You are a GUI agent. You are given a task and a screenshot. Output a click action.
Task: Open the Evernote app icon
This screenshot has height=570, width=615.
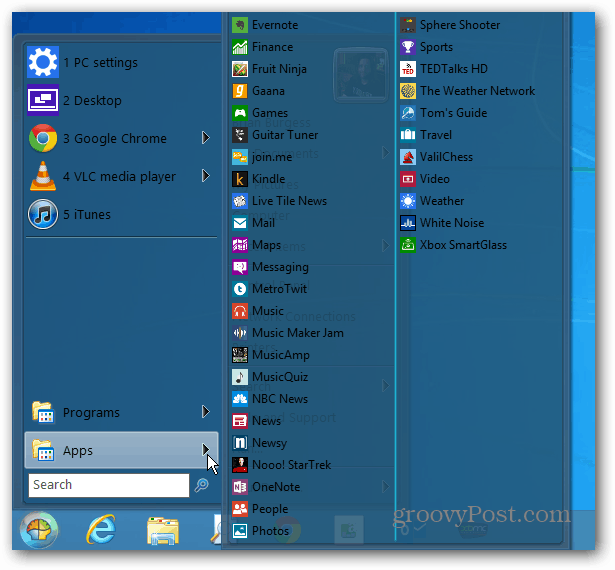240,25
